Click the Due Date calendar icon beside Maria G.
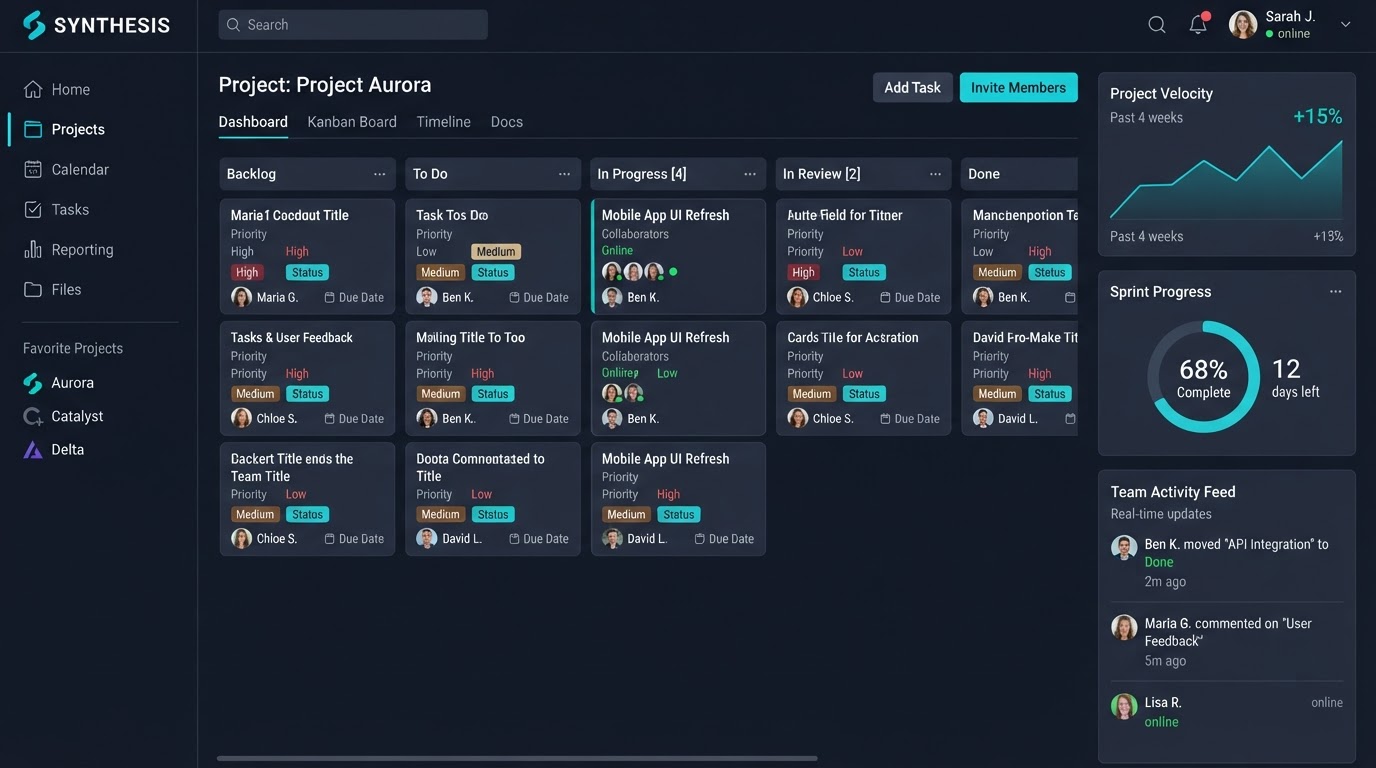This screenshot has width=1376, height=768. pos(330,297)
